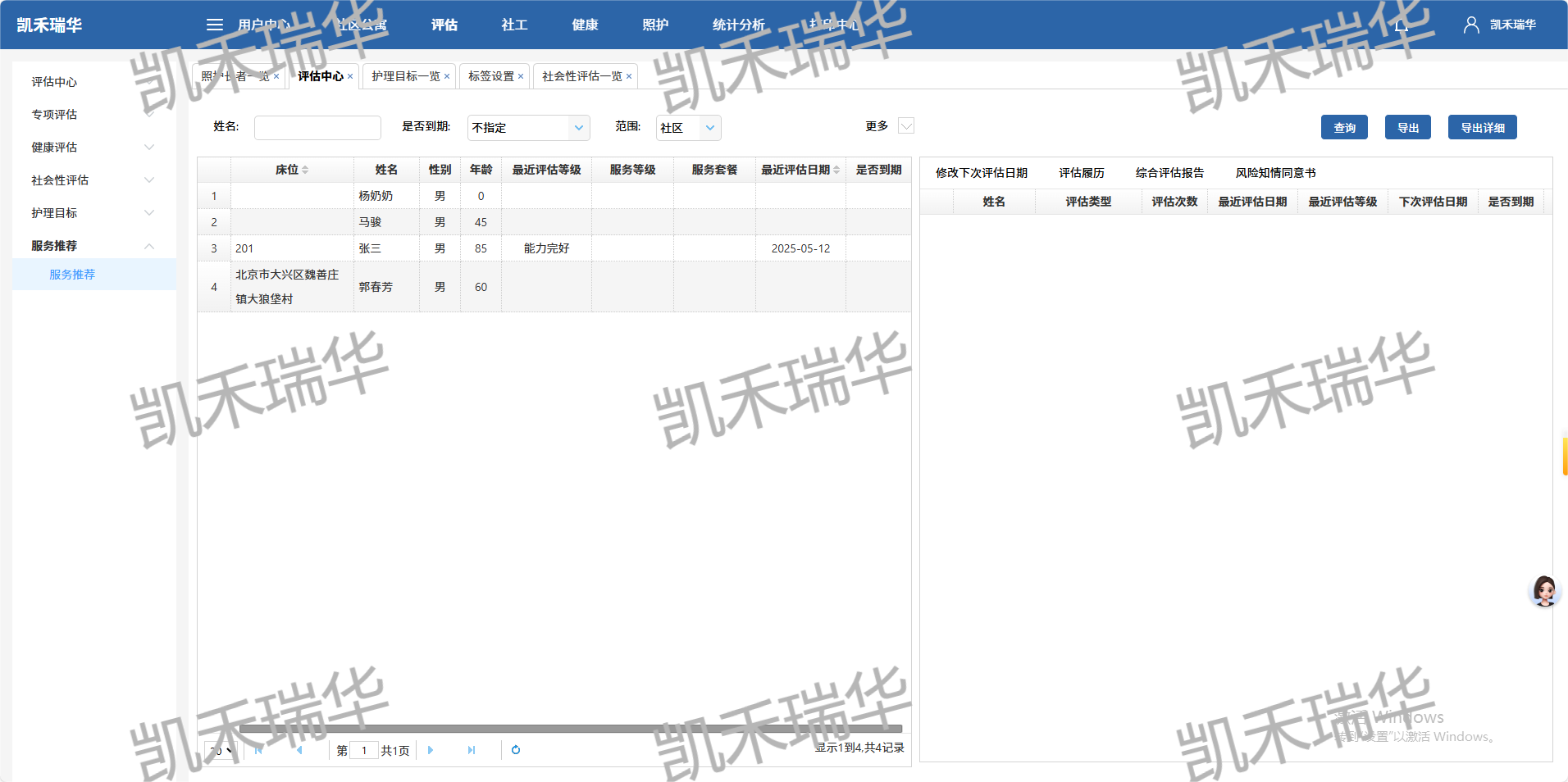Screen dimensions: 1568x782
Task: Open the 范围 dropdown showing 社区
Action: 688,128
